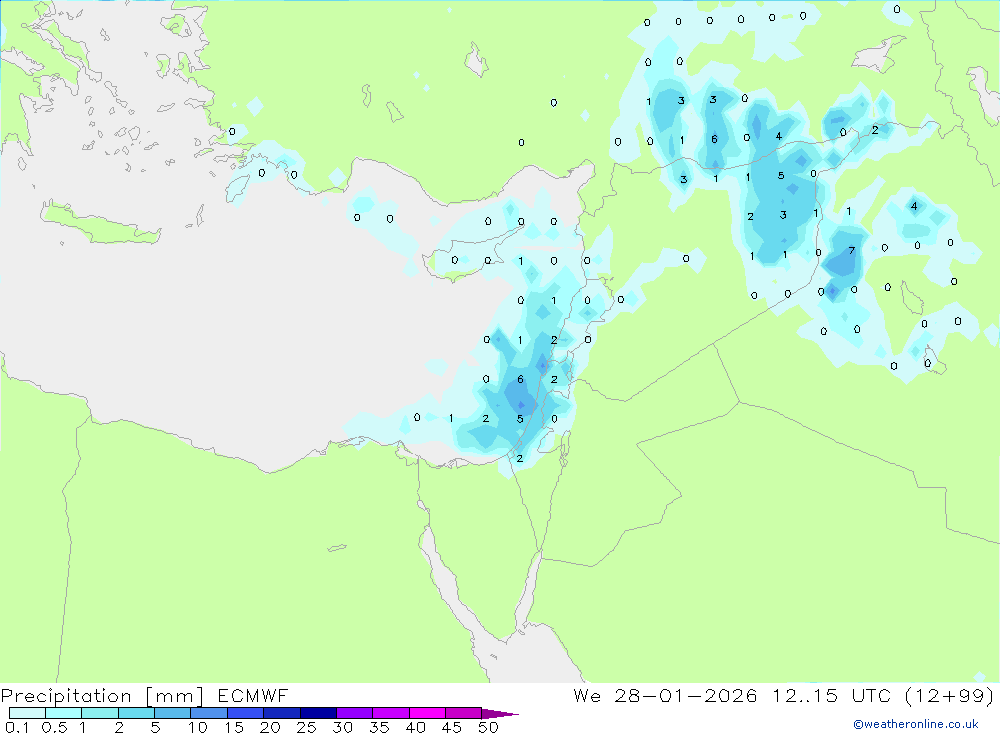Click the legend label 40

[416, 727]
